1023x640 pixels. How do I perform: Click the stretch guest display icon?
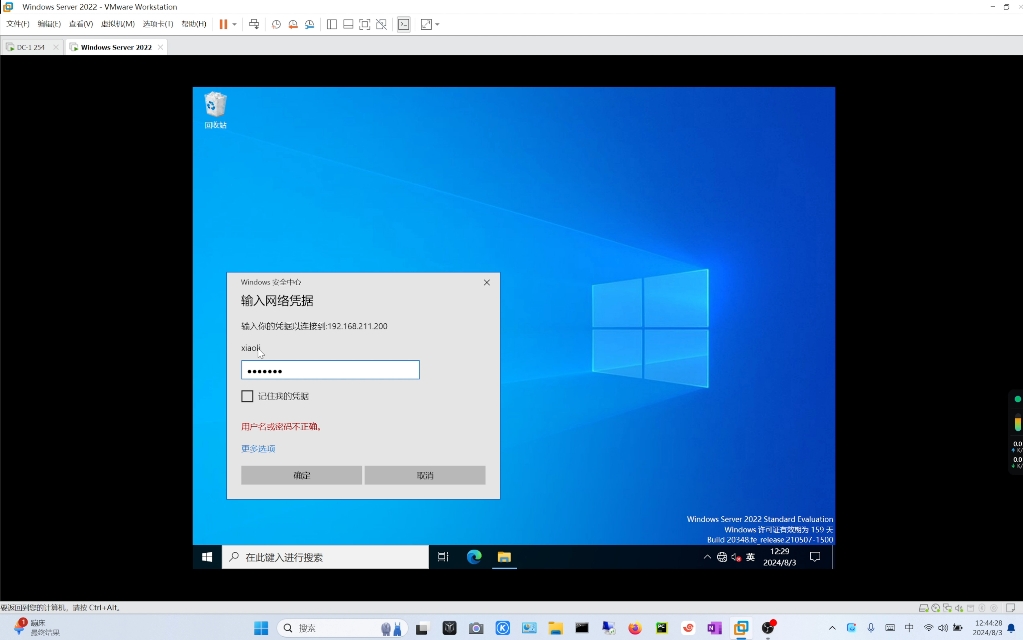(x=426, y=24)
